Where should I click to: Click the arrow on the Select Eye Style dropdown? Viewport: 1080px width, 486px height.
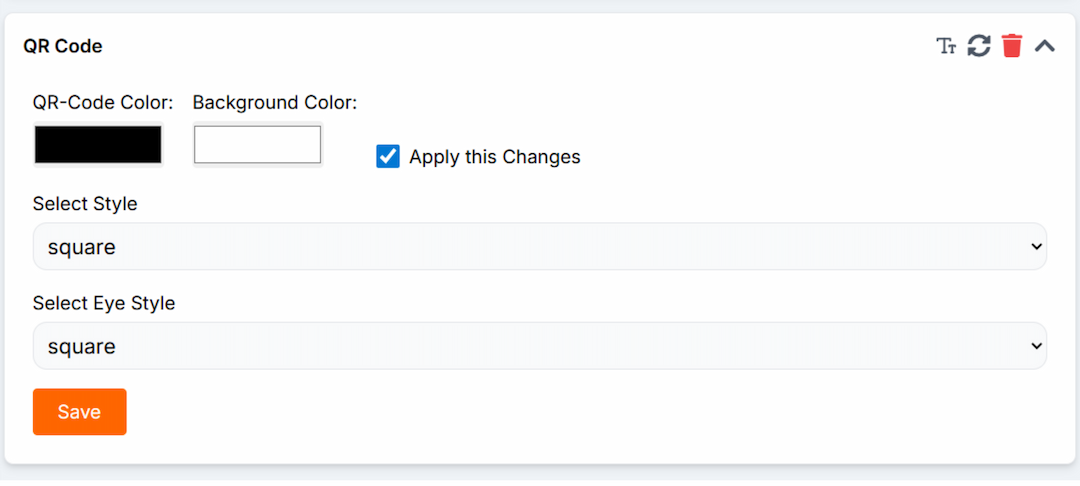click(1036, 346)
